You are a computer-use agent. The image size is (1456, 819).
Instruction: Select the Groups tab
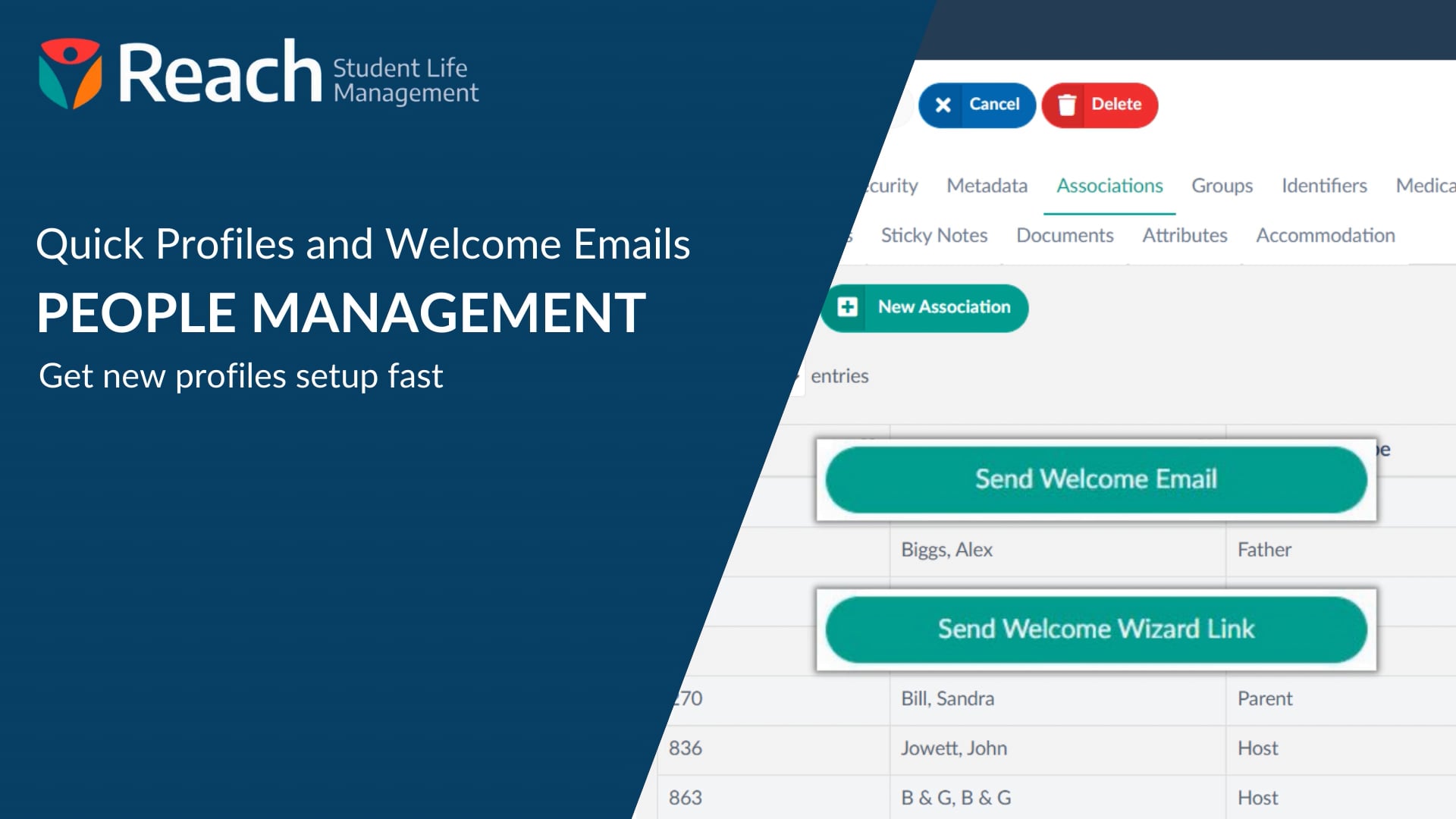click(1221, 186)
